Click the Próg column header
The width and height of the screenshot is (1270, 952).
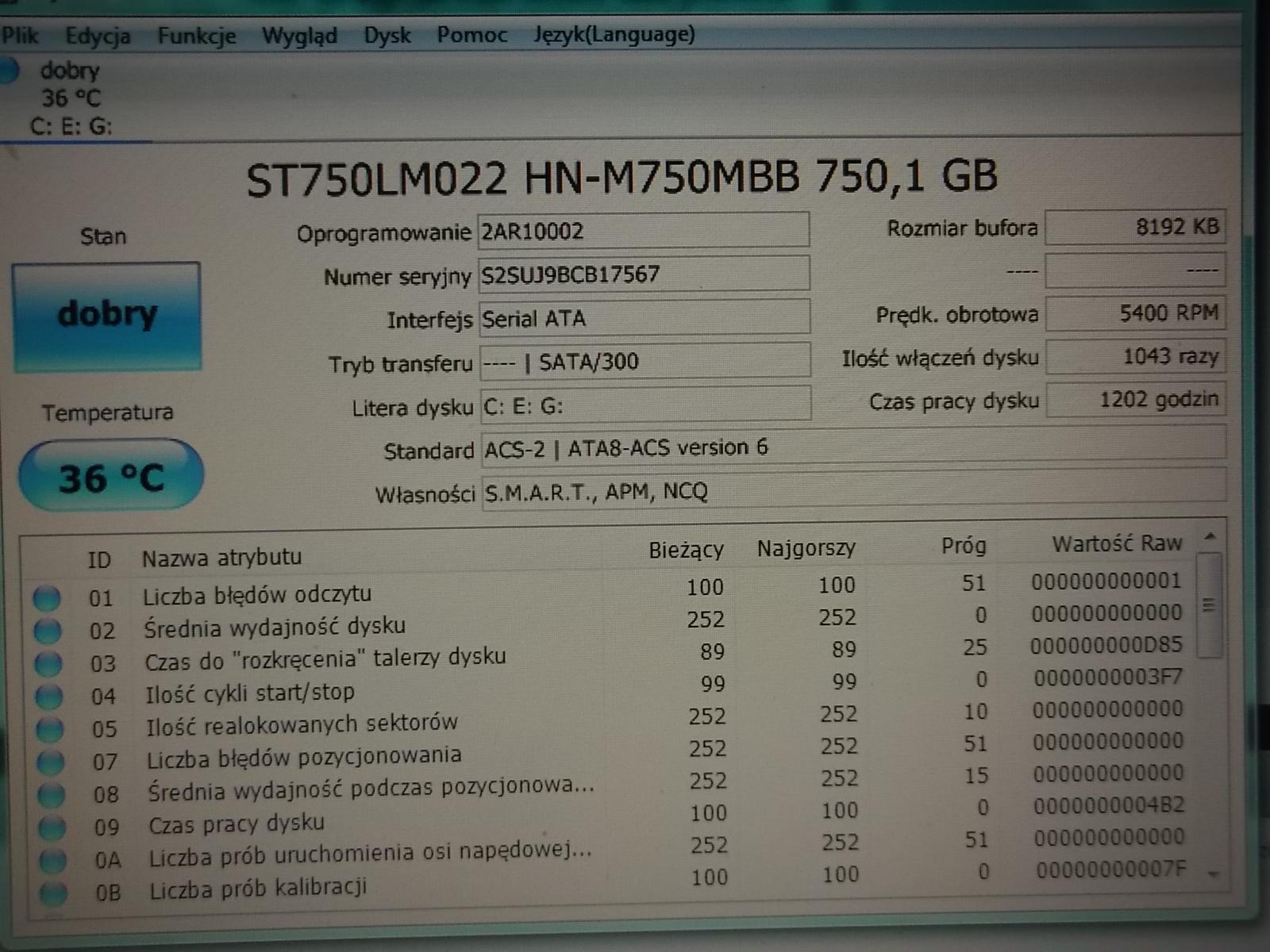(x=964, y=546)
